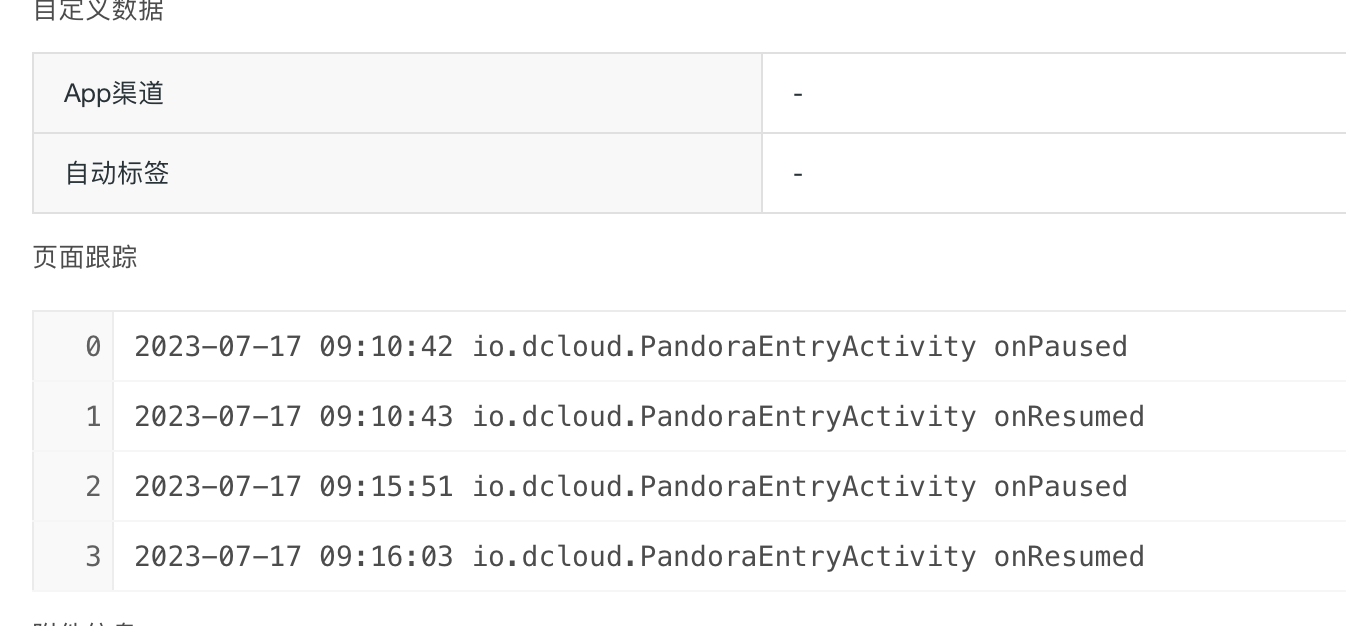Click onPaused in log line 2
This screenshot has height=626, width=1346.
1060,486
